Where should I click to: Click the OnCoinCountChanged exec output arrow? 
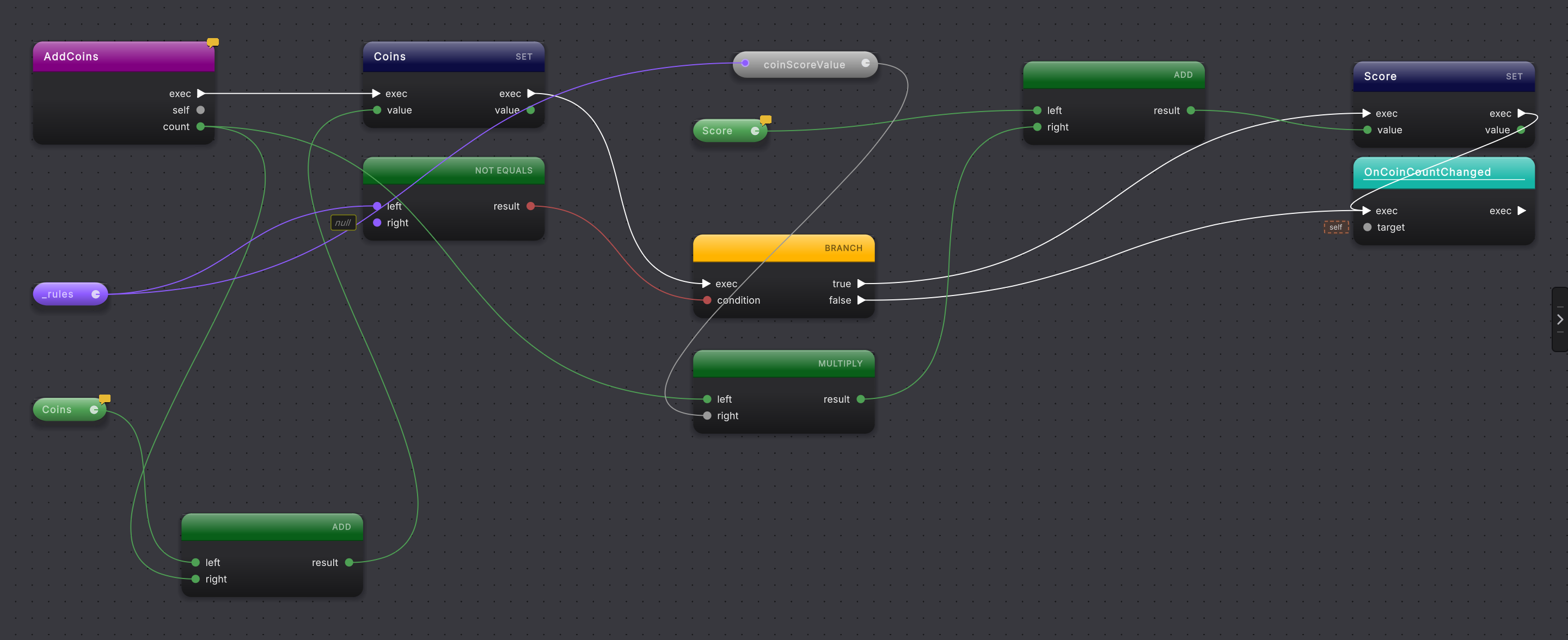[x=1521, y=211]
